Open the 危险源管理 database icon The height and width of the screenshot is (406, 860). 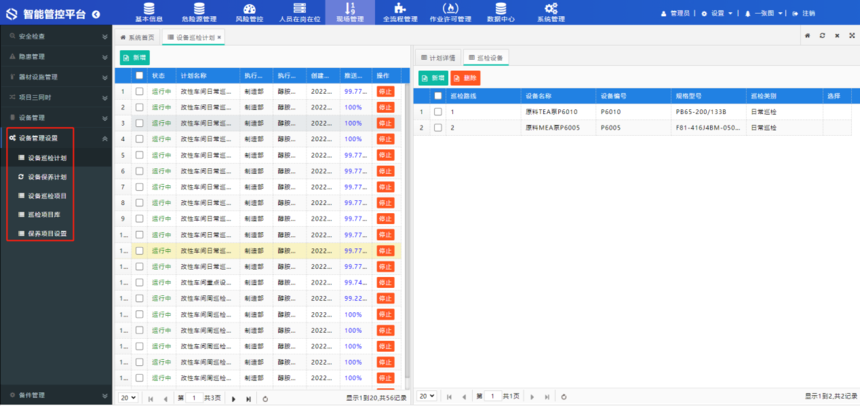(198, 8)
